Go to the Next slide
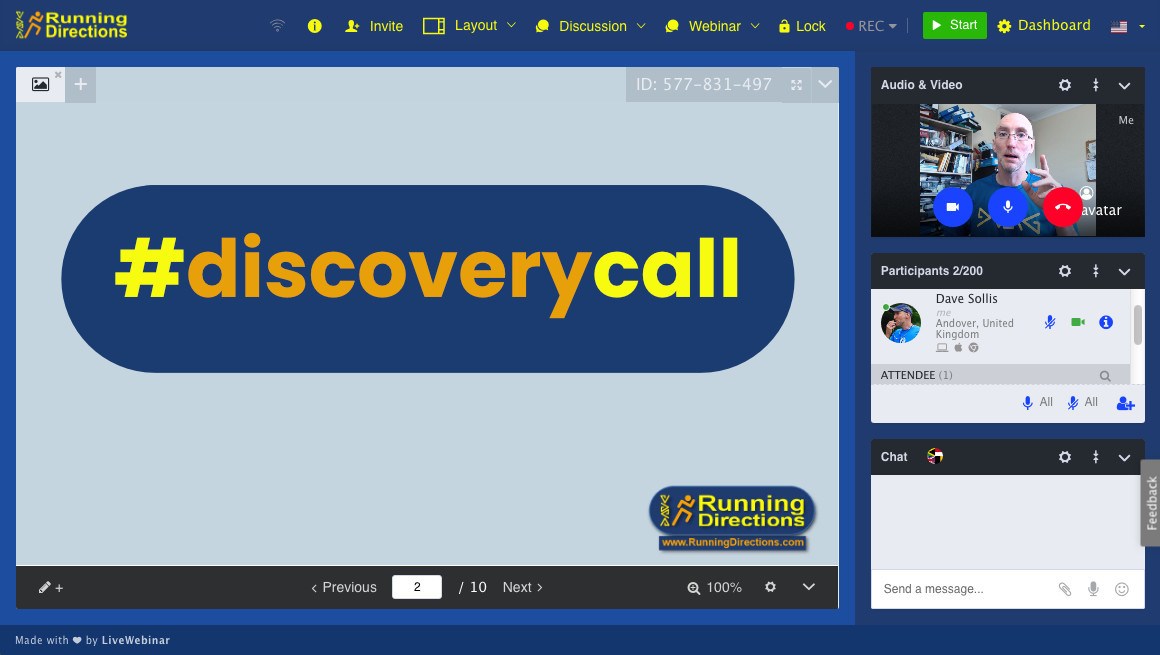 [x=522, y=587]
